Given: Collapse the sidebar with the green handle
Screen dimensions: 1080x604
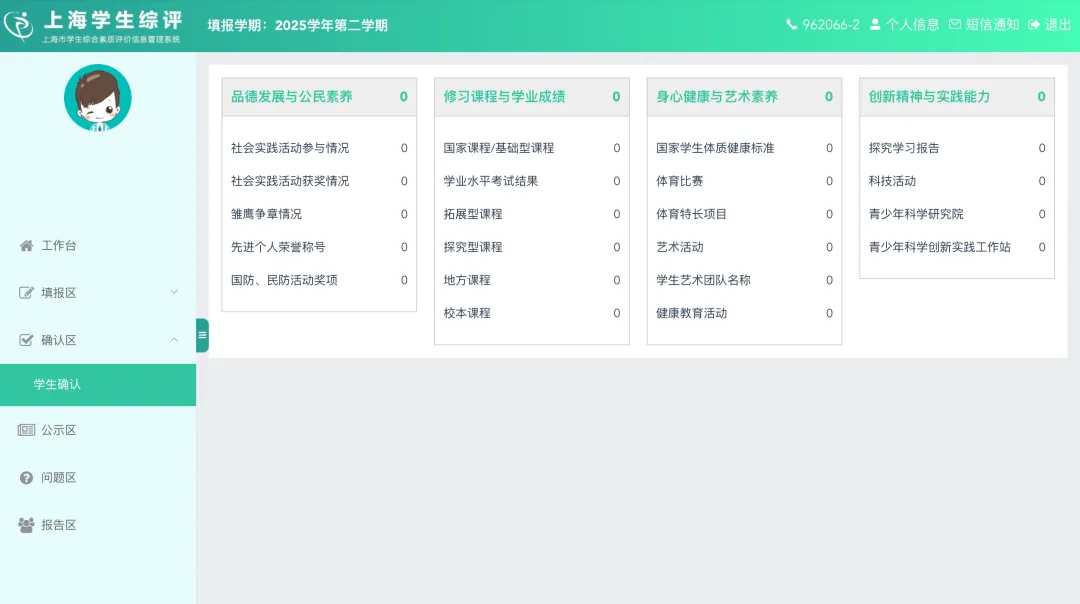Looking at the screenshot, I should [202, 335].
